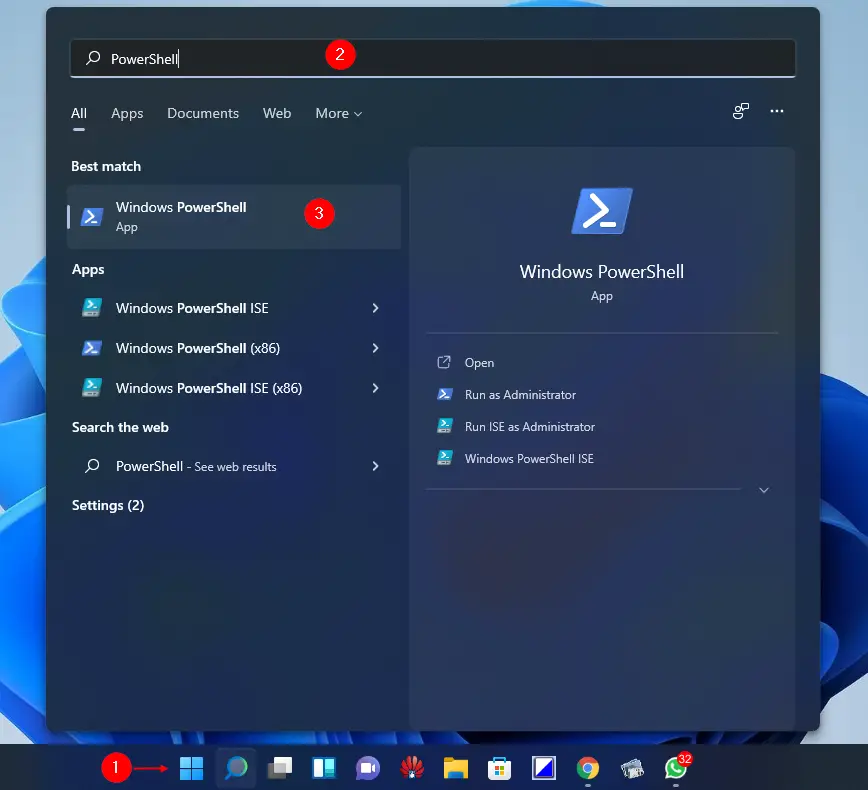The height and width of the screenshot is (790, 868).
Task: Choose Run ISE as Administrator
Action: (530, 427)
